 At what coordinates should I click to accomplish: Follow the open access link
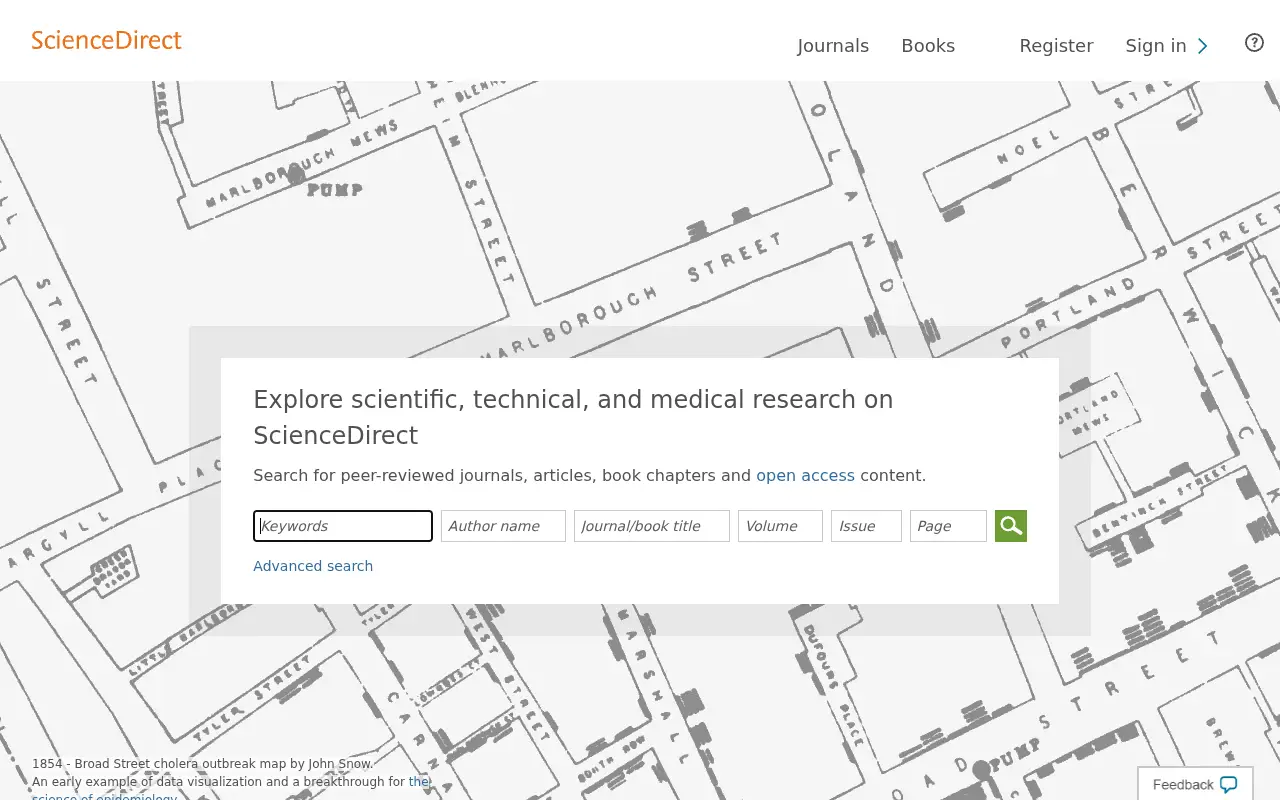coord(805,476)
